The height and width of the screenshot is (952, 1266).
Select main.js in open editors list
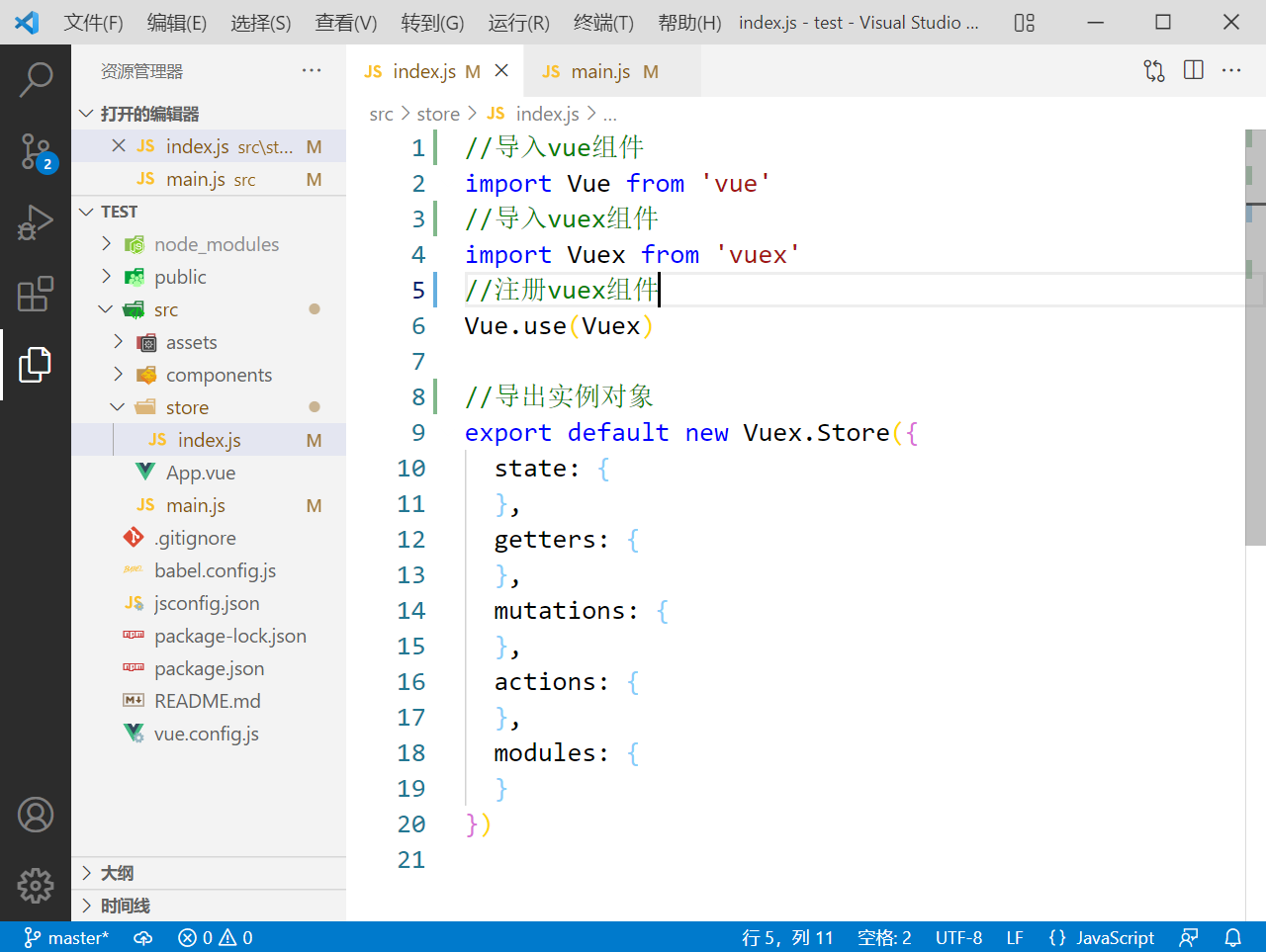(x=209, y=179)
